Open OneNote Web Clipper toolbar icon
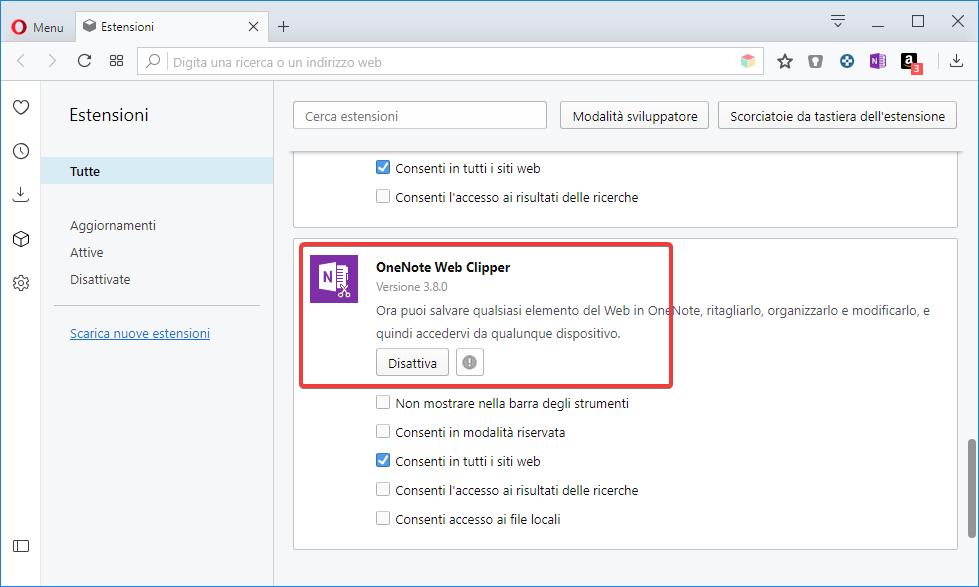The image size is (979, 587). point(878,61)
